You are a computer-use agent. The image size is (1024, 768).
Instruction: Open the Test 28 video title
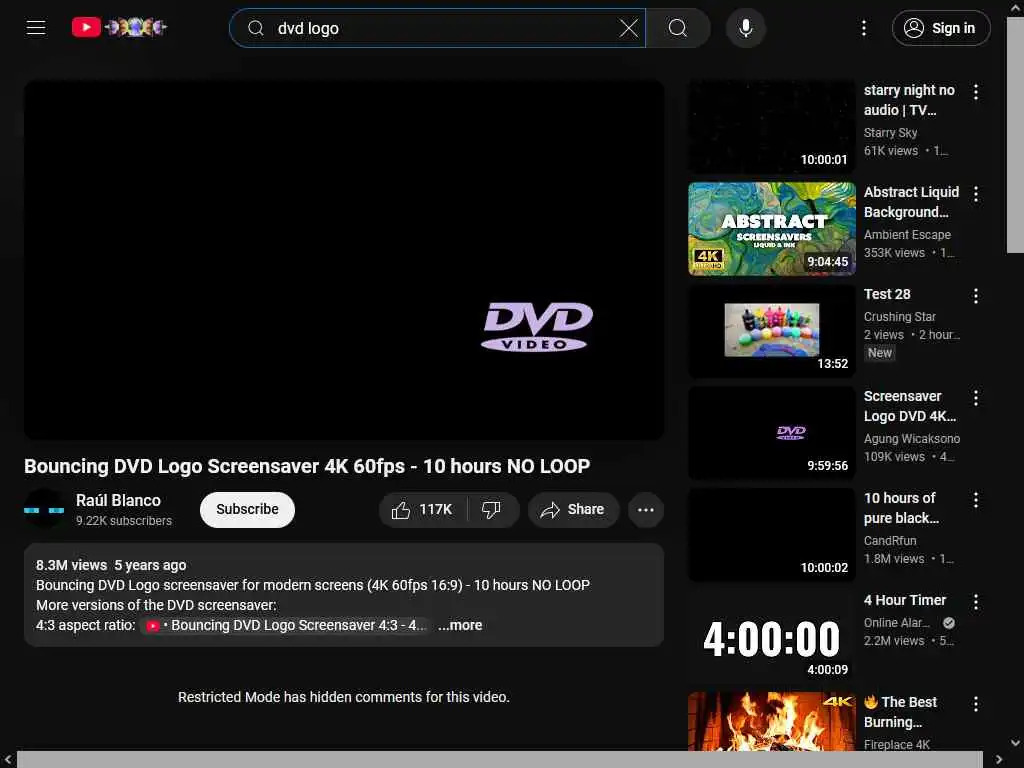click(x=887, y=294)
